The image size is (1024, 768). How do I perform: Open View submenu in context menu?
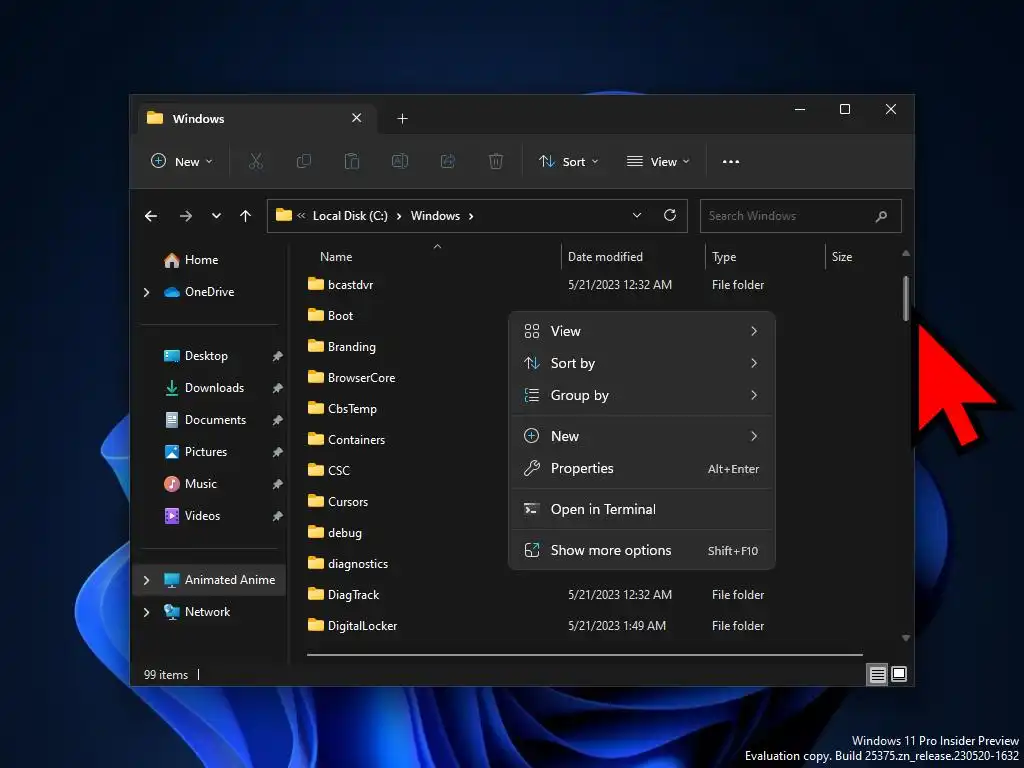[x=642, y=331]
